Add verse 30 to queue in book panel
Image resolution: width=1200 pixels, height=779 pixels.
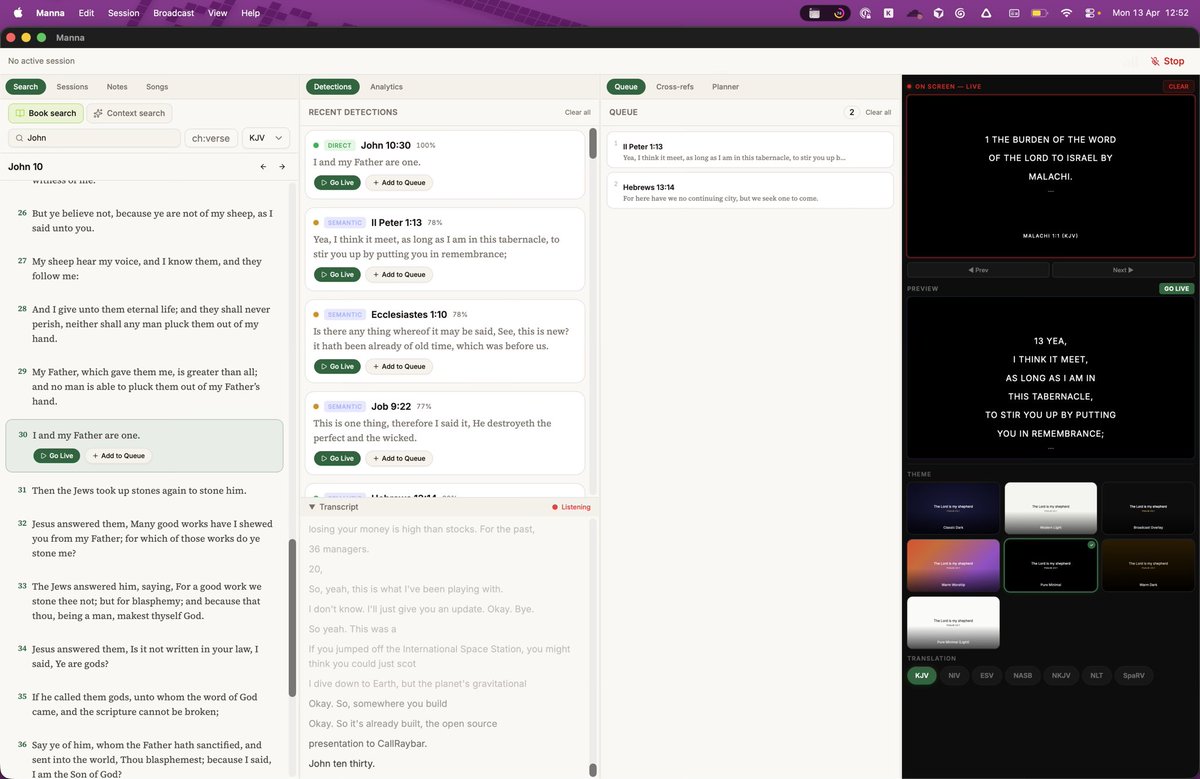click(118, 456)
